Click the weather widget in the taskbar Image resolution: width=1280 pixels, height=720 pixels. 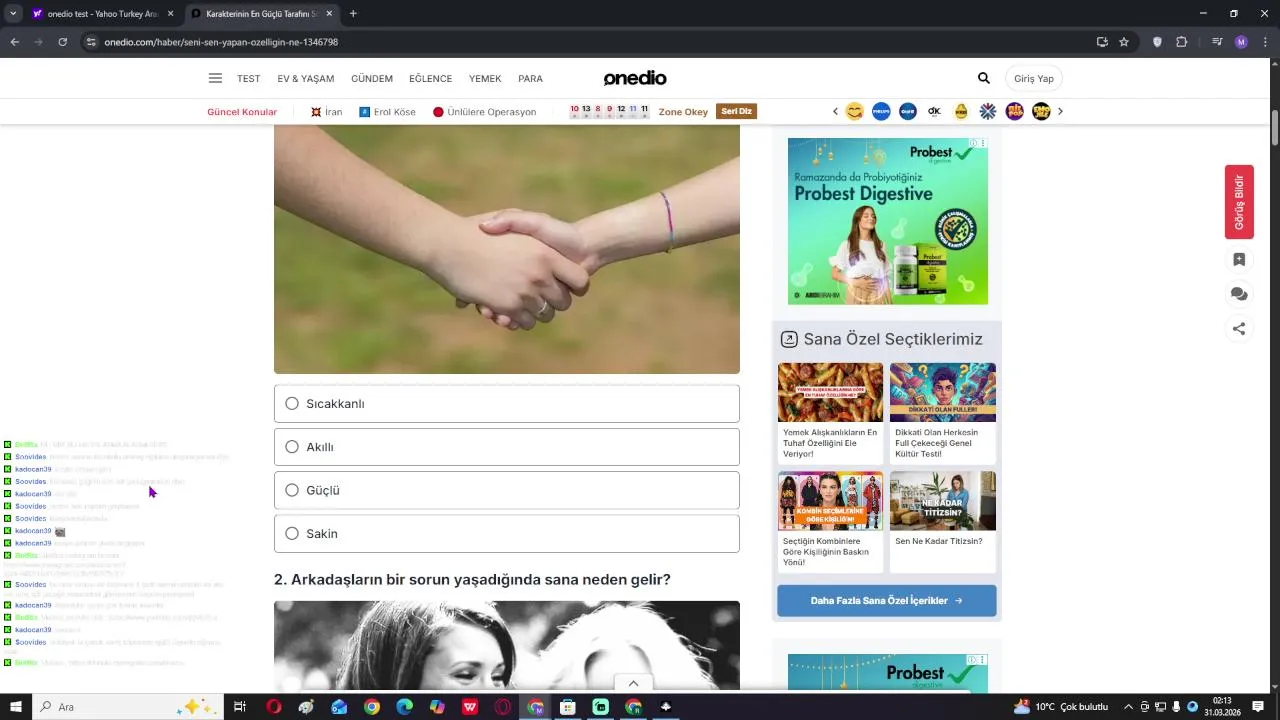pos(1061,707)
